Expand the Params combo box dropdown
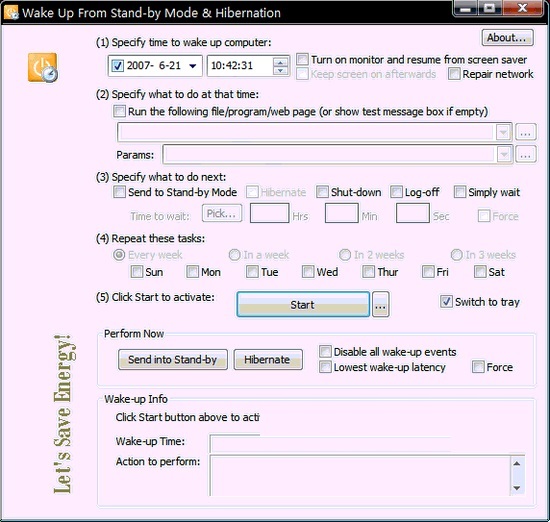 (504, 154)
